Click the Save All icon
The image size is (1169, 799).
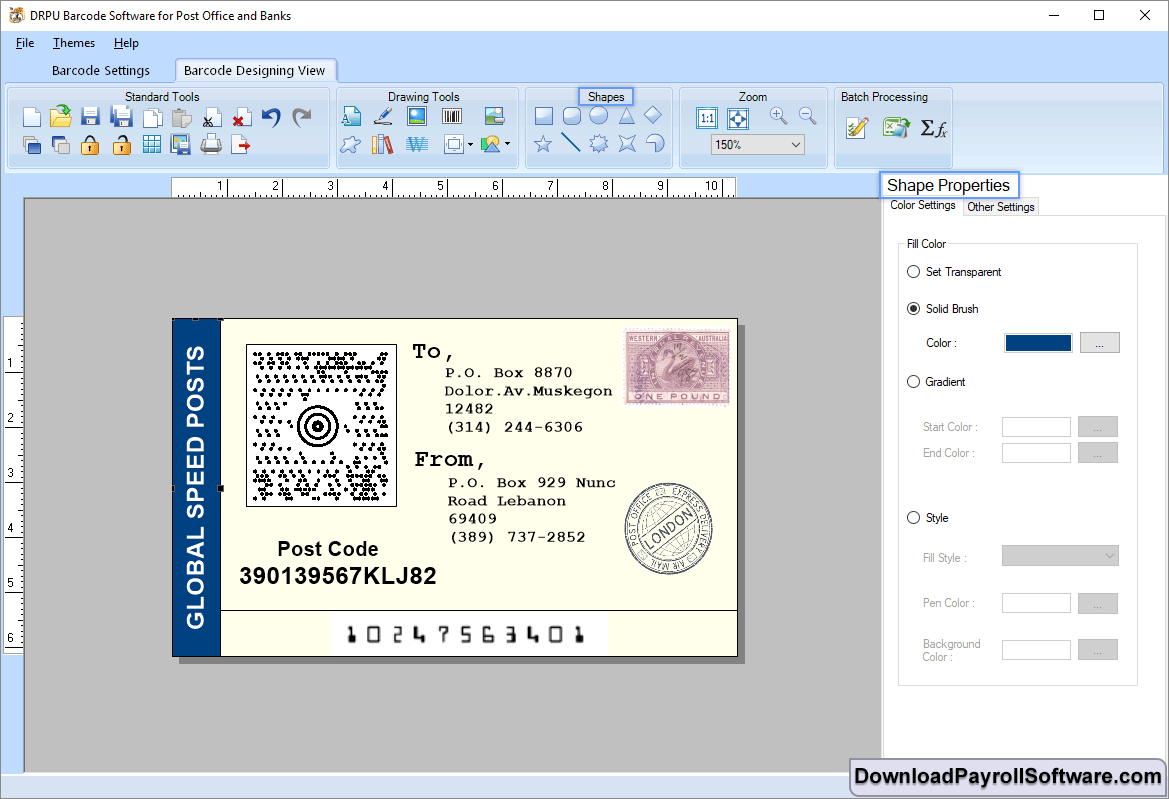pos(121,116)
